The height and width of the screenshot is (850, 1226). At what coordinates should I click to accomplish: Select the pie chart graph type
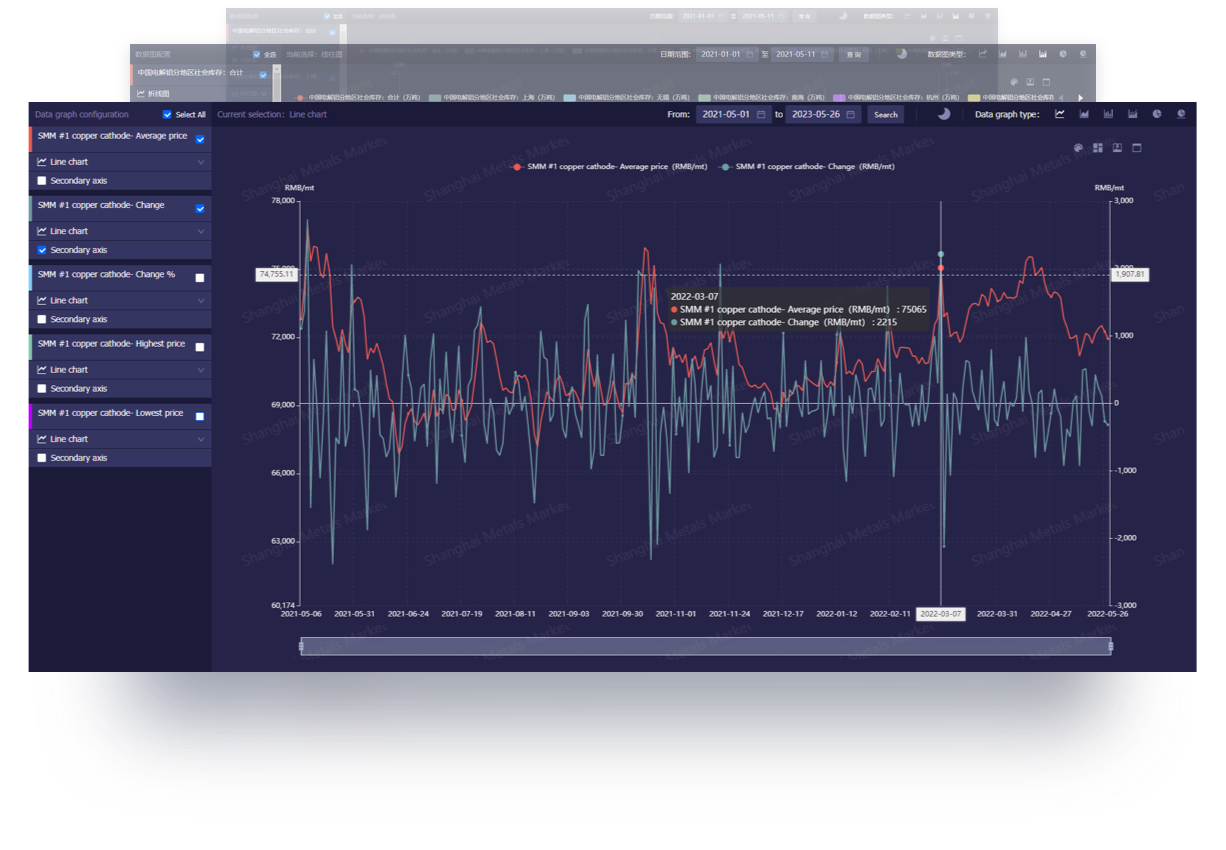click(1157, 113)
